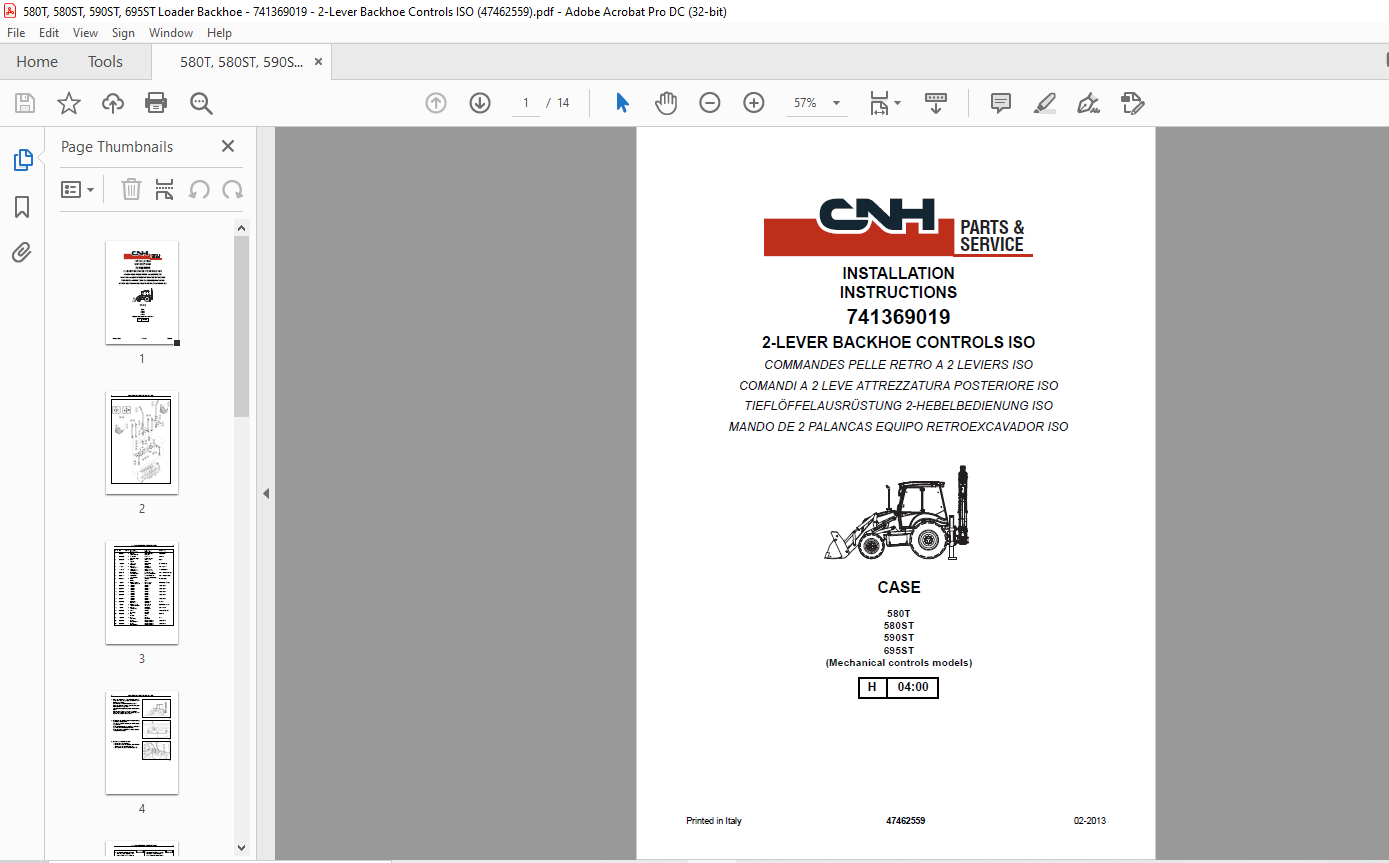Go to the previous page arrow
Screen dimensions: 1389x863
(x=436, y=103)
